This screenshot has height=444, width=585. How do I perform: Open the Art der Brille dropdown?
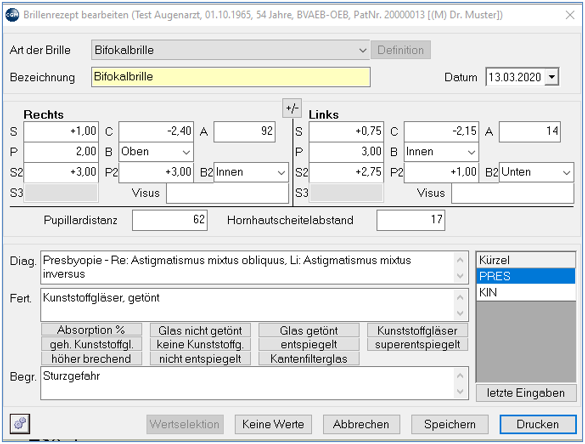(362, 50)
